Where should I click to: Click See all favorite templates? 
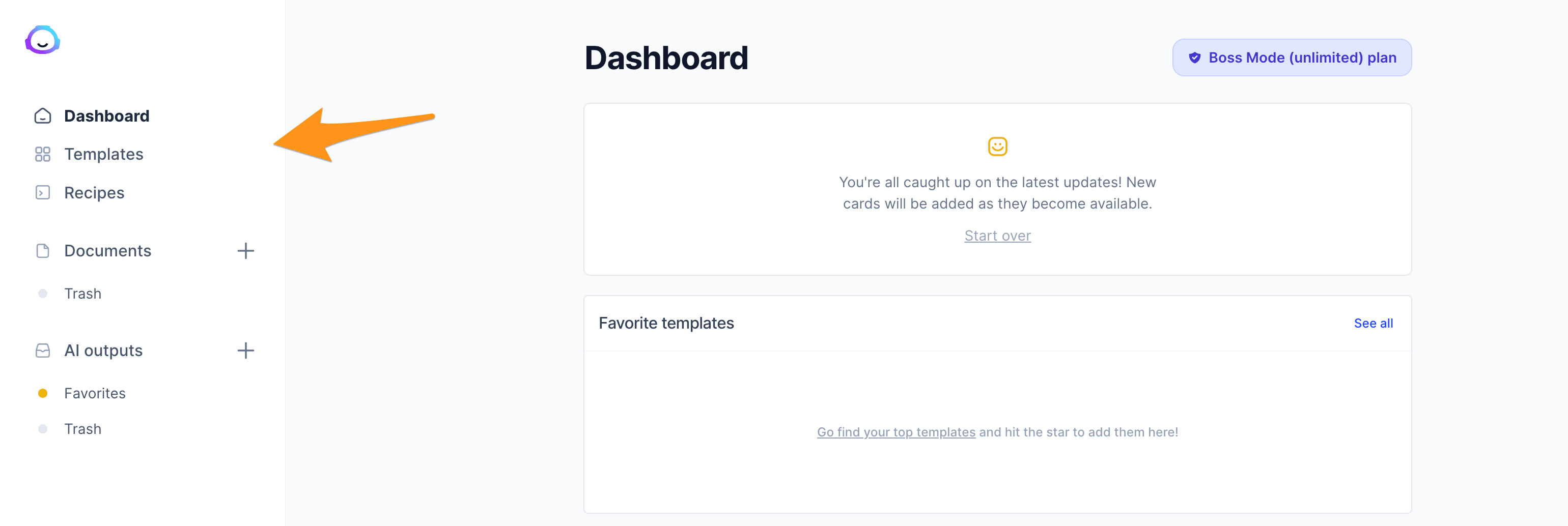coord(1373,323)
